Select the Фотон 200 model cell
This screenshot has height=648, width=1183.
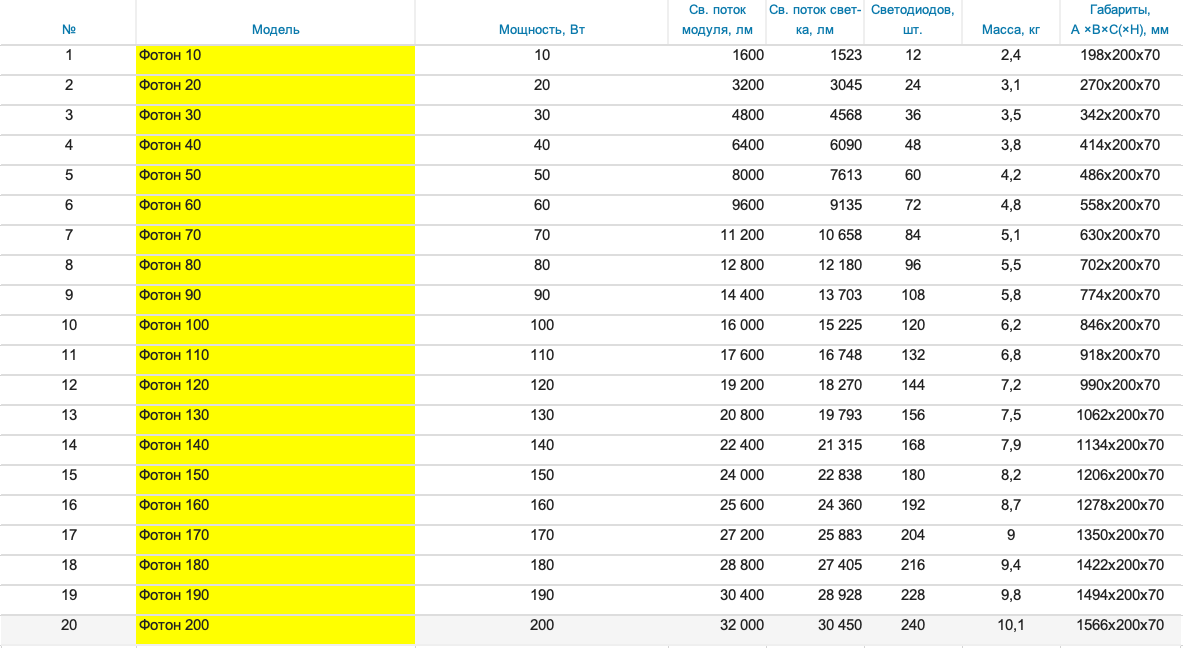tap(275, 630)
